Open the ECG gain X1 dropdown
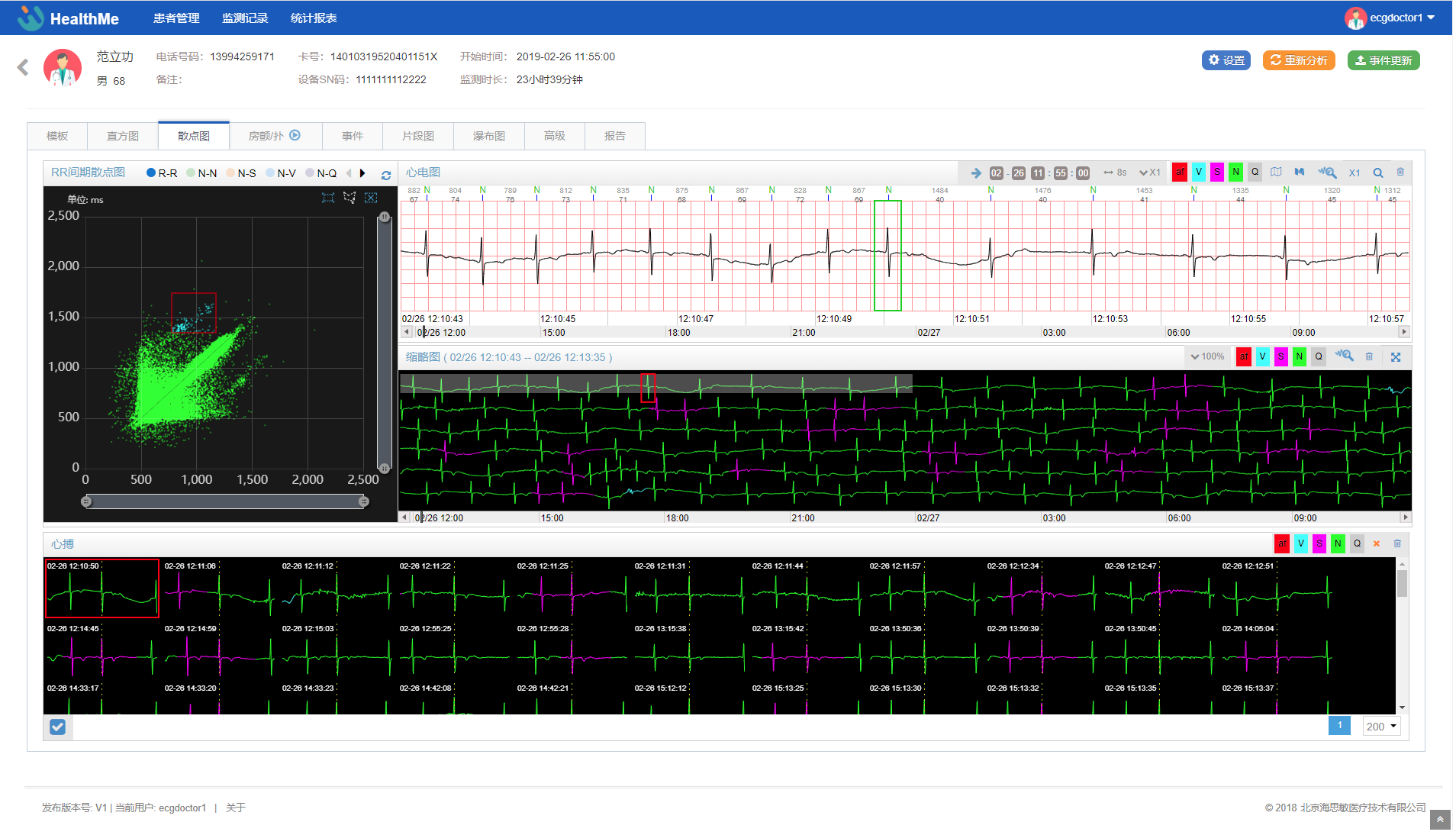 pos(1149,172)
